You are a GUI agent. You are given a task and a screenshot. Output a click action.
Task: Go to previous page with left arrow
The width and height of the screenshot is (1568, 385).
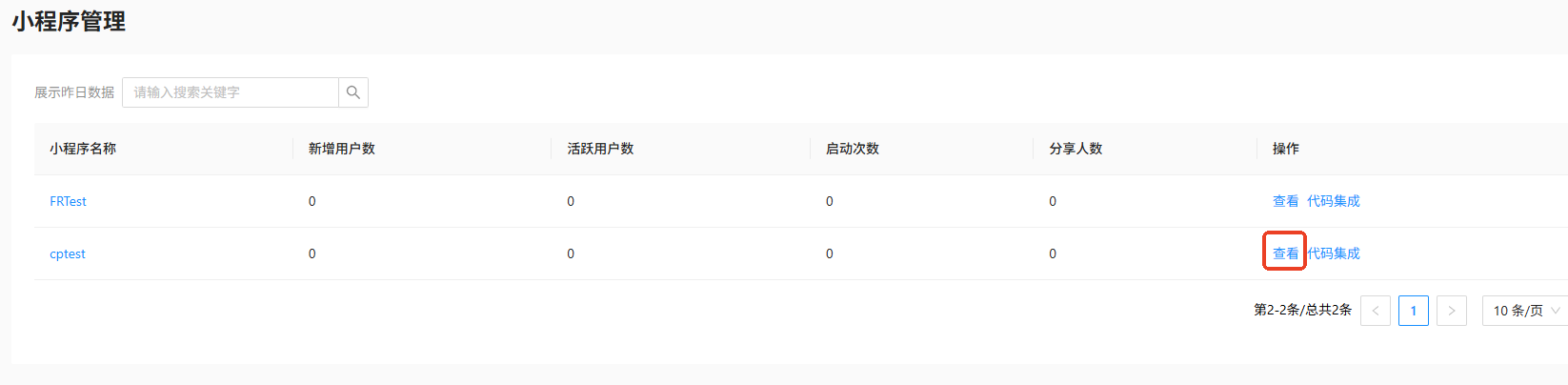click(x=1376, y=311)
